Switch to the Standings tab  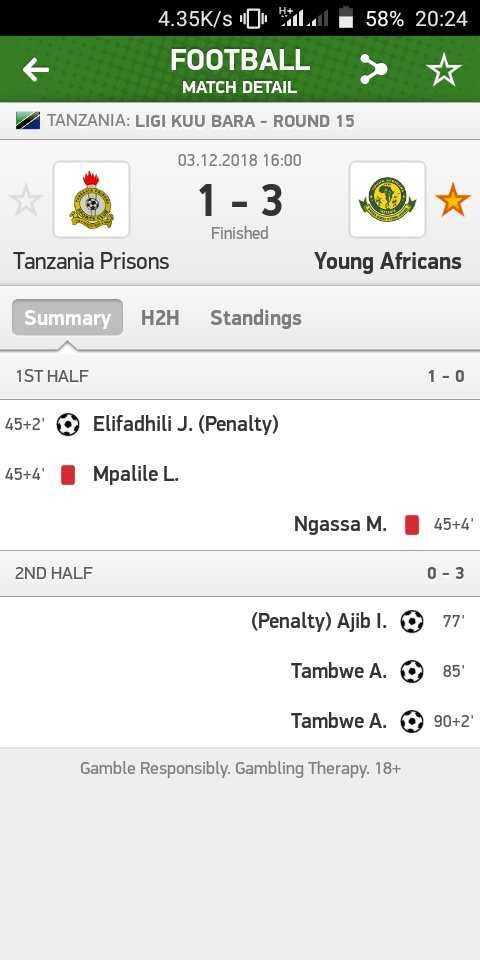click(x=256, y=318)
